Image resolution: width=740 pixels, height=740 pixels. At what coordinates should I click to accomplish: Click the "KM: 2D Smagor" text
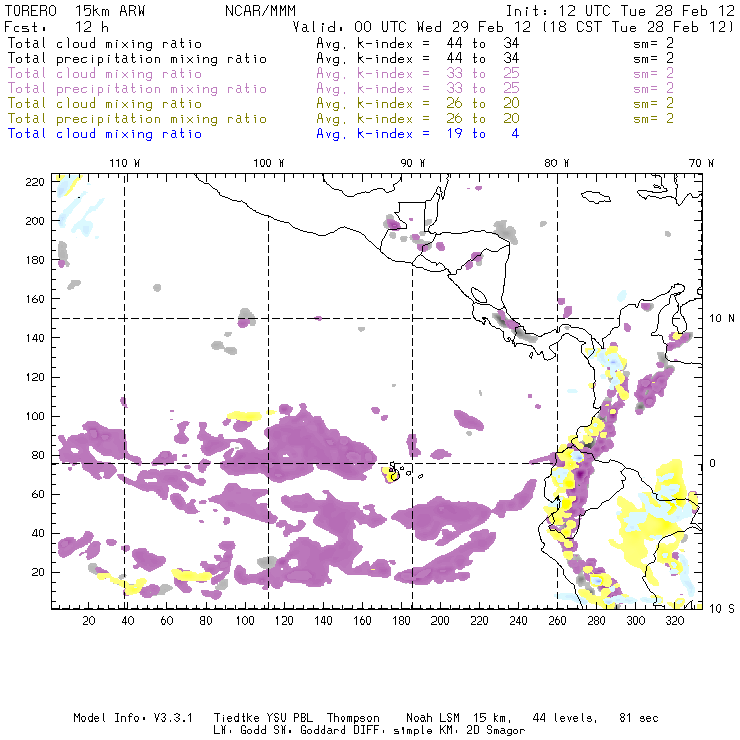tap(479, 731)
